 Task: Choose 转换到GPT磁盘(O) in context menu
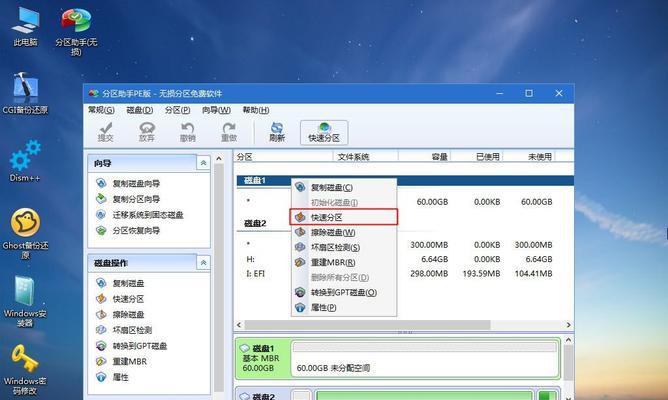tap(343, 292)
